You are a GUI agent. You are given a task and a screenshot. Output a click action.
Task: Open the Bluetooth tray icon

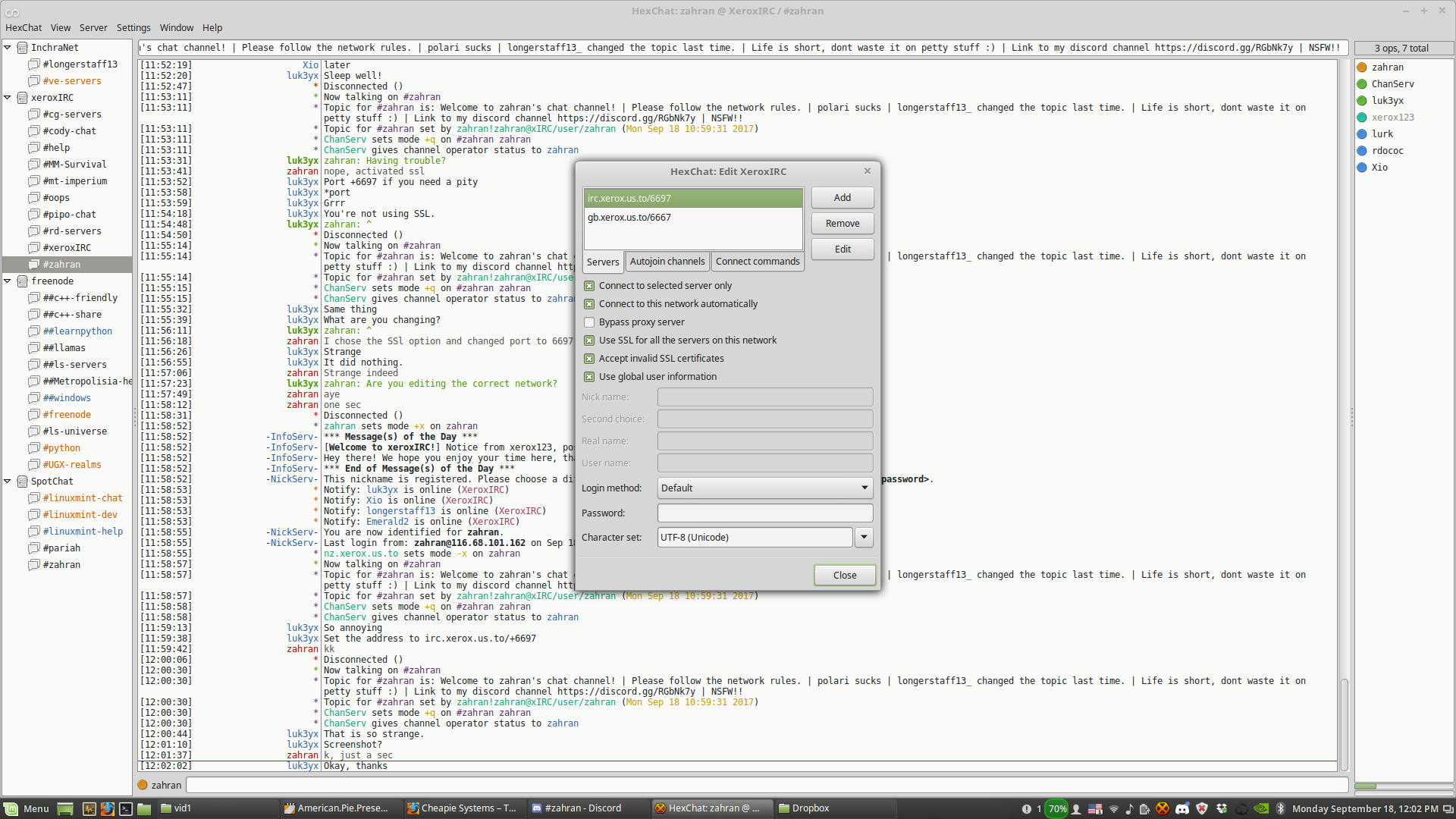[x=1281, y=808]
